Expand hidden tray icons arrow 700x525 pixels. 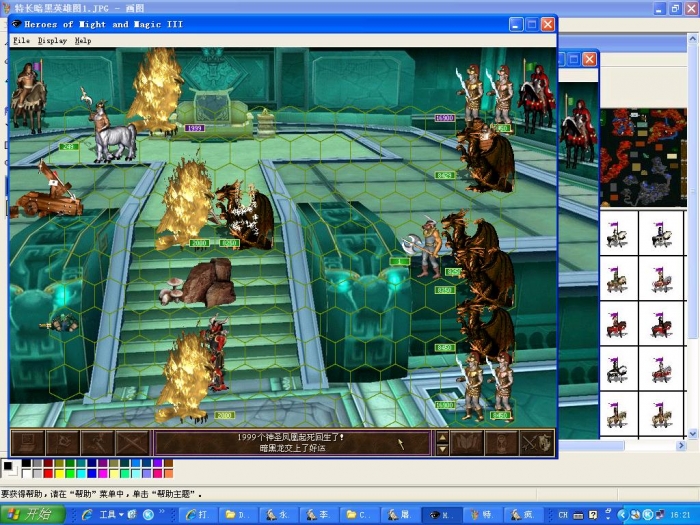click(x=622, y=515)
